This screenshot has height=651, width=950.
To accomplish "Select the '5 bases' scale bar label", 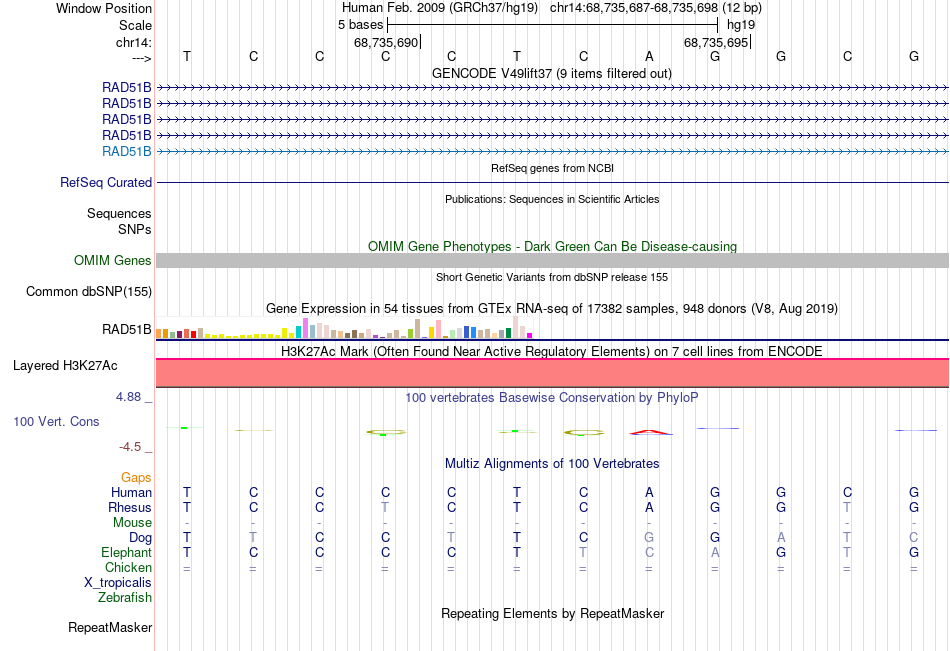I will (360, 25).
